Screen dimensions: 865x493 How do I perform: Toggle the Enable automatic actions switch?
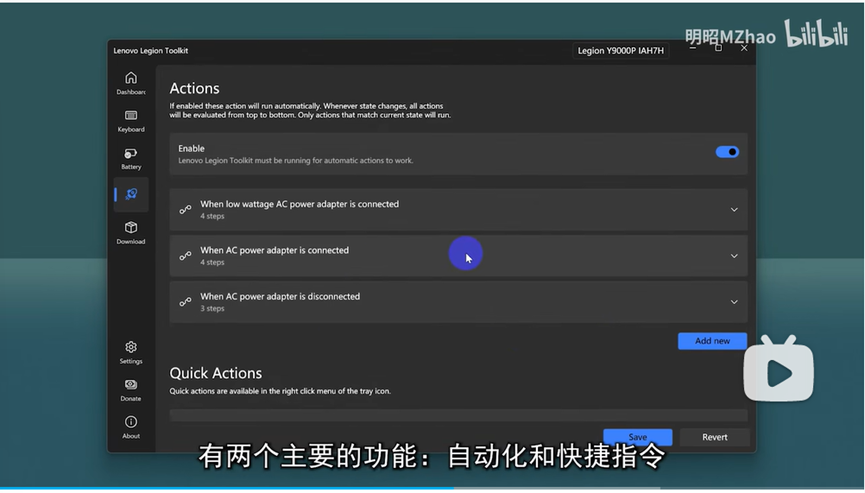click(x=727, y=152)
